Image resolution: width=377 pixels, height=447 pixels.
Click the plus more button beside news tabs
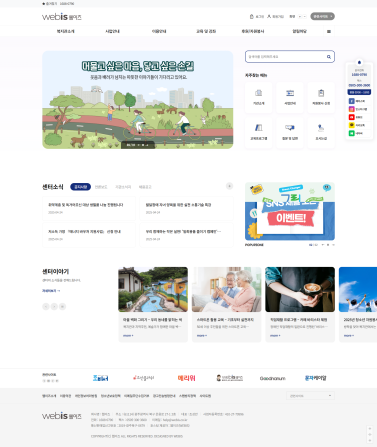click(229, 186)
